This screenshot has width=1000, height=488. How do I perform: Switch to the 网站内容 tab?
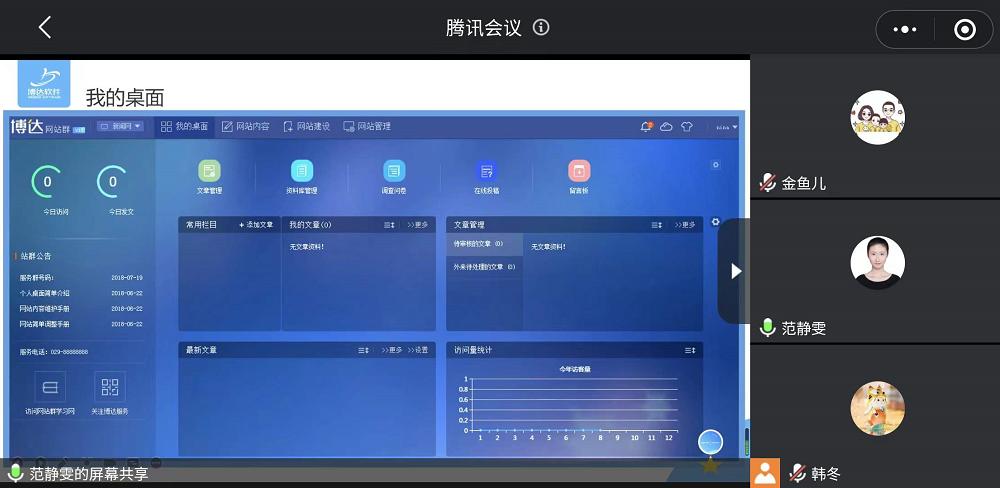pos(246,127)
